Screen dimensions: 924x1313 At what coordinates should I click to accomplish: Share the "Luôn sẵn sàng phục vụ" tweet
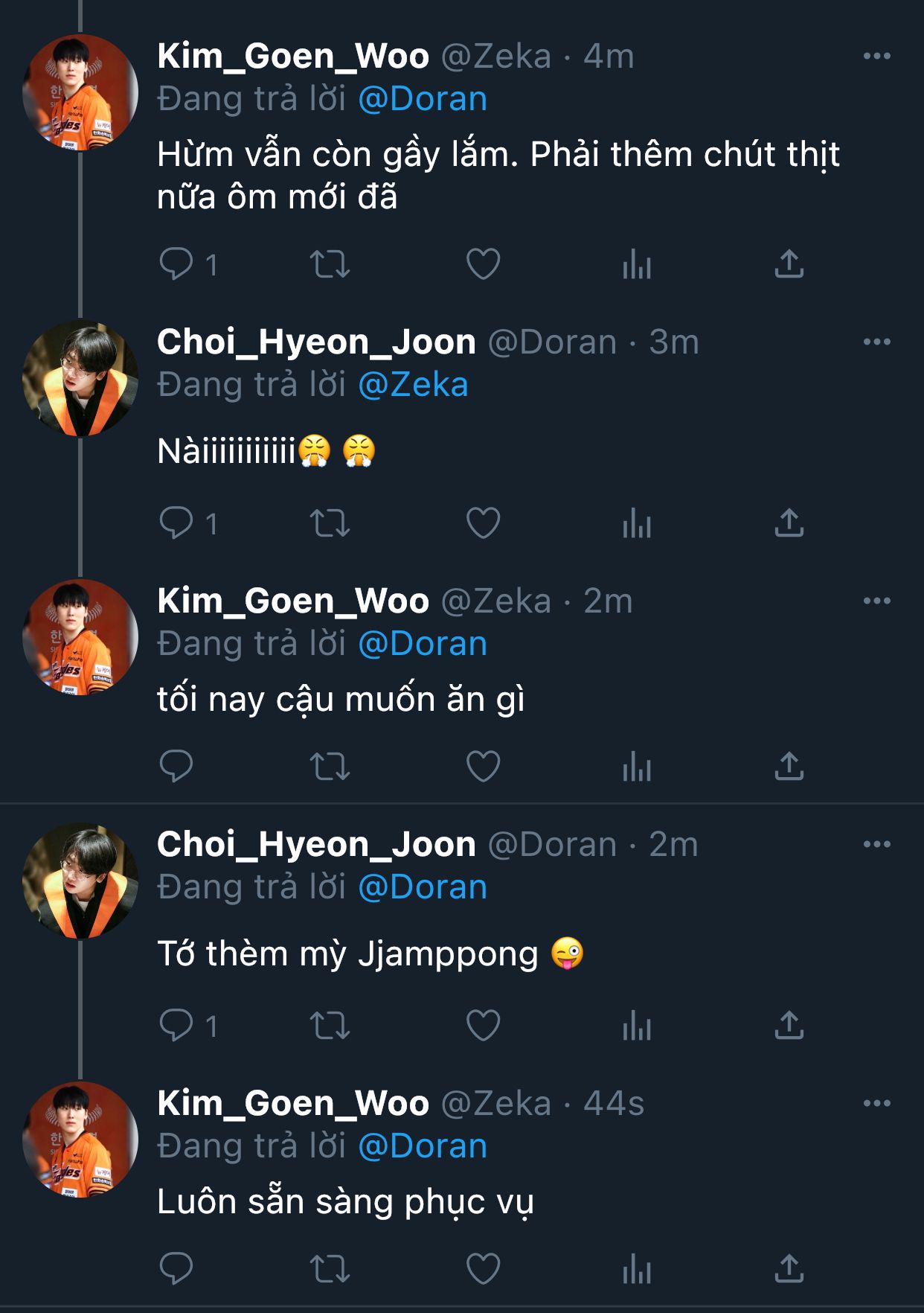tap(789, 1268)
